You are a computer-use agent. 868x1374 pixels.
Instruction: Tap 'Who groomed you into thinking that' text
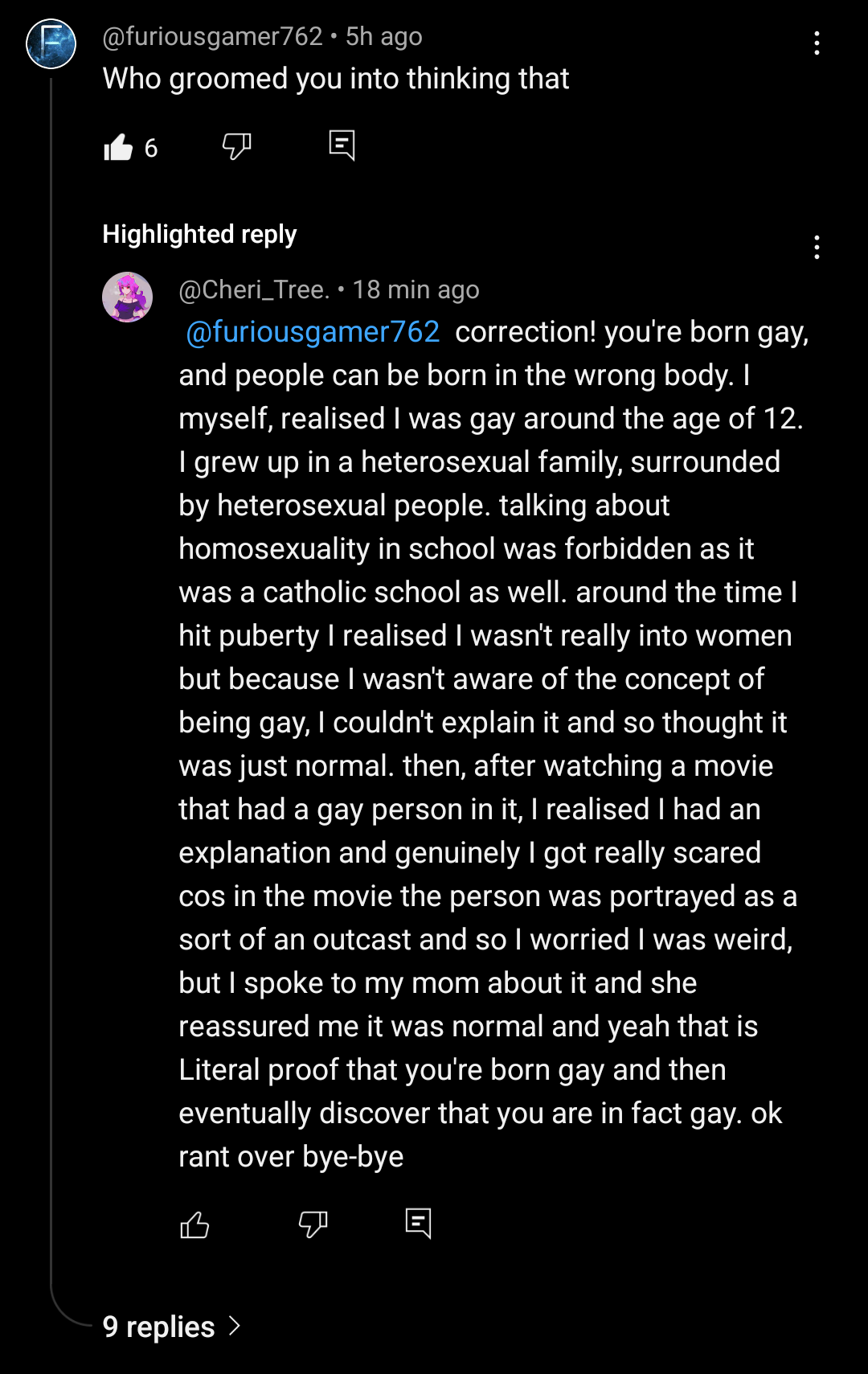tap(336, 79)
